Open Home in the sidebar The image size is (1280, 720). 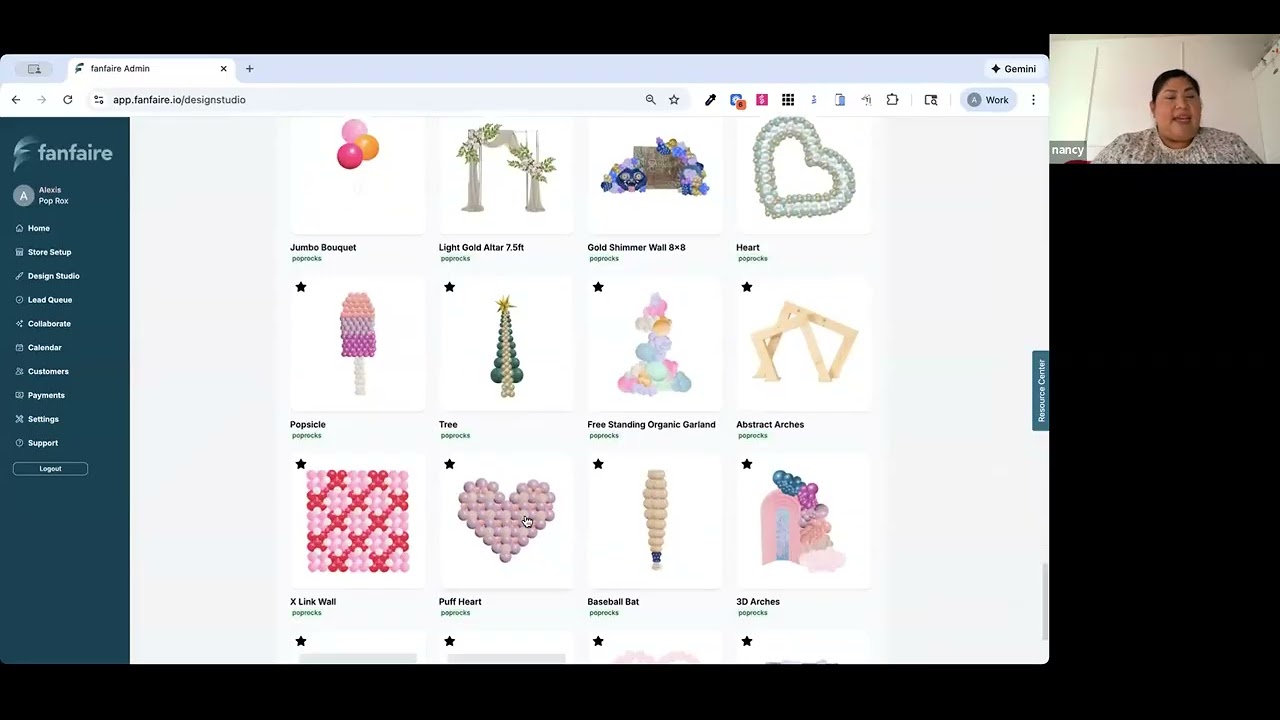click(x=38, y=228)
